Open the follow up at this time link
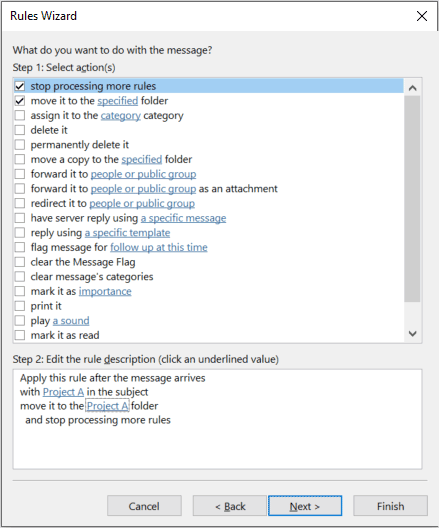 (159, 247)
